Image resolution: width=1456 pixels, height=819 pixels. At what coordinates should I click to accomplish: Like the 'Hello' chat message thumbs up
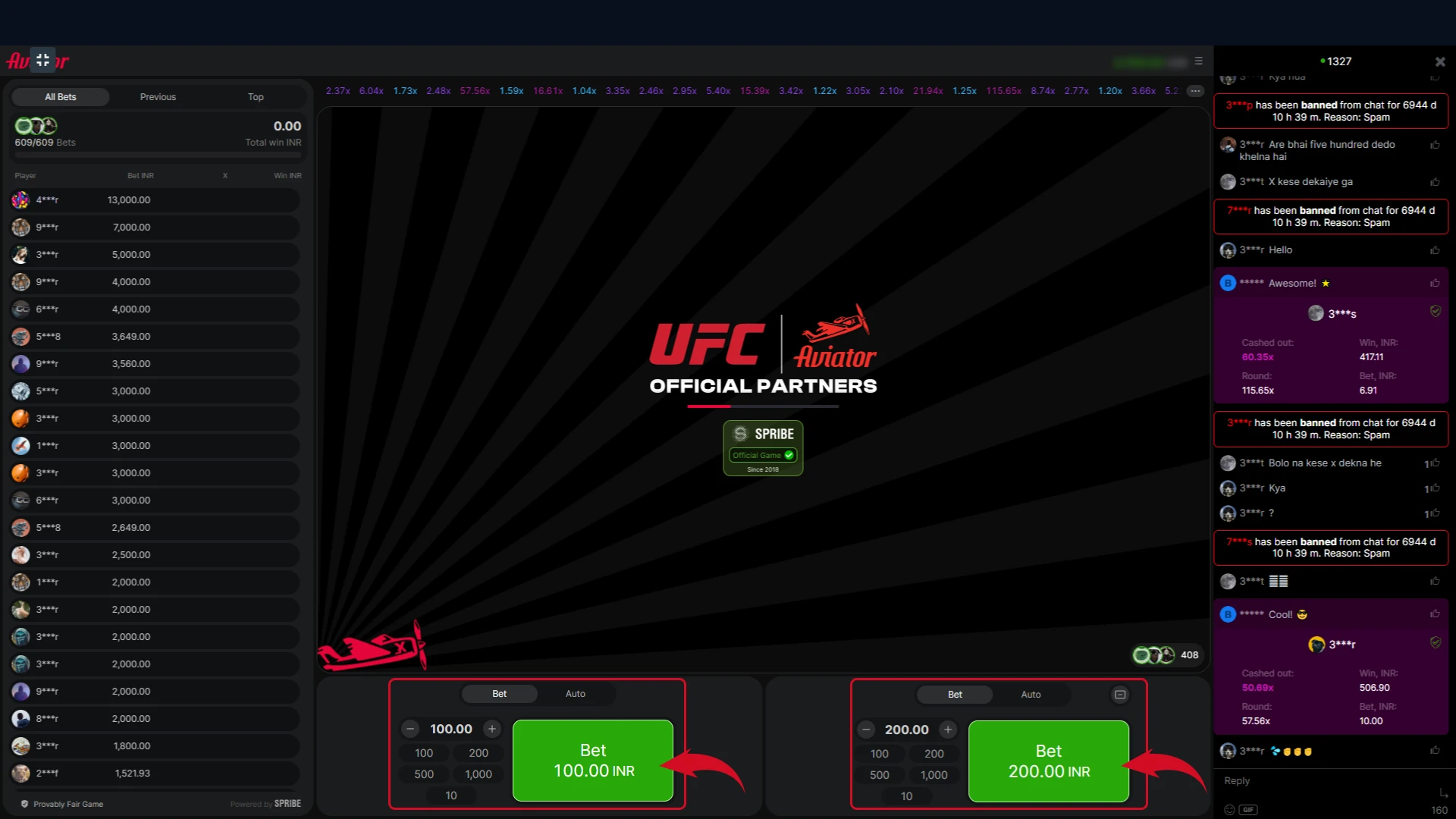[1435, 250]
